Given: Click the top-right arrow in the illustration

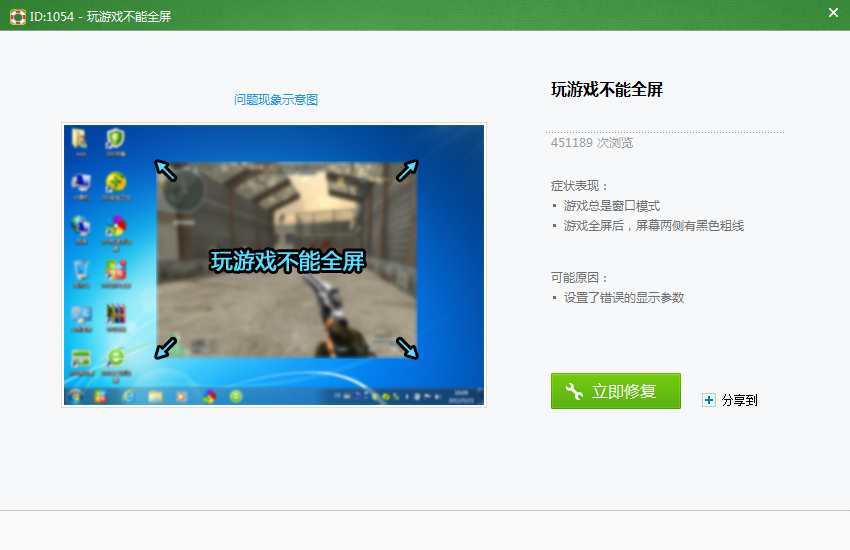Looking at the screenshot, I should [407, 170].
